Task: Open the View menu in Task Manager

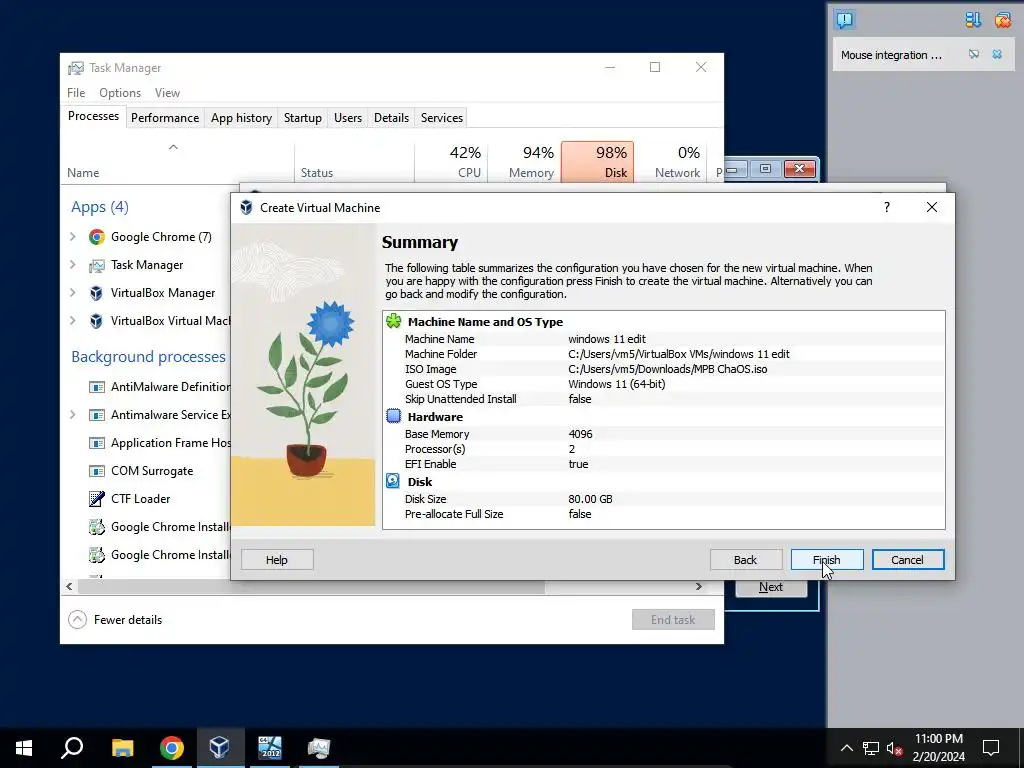Action: pos(167,93)
